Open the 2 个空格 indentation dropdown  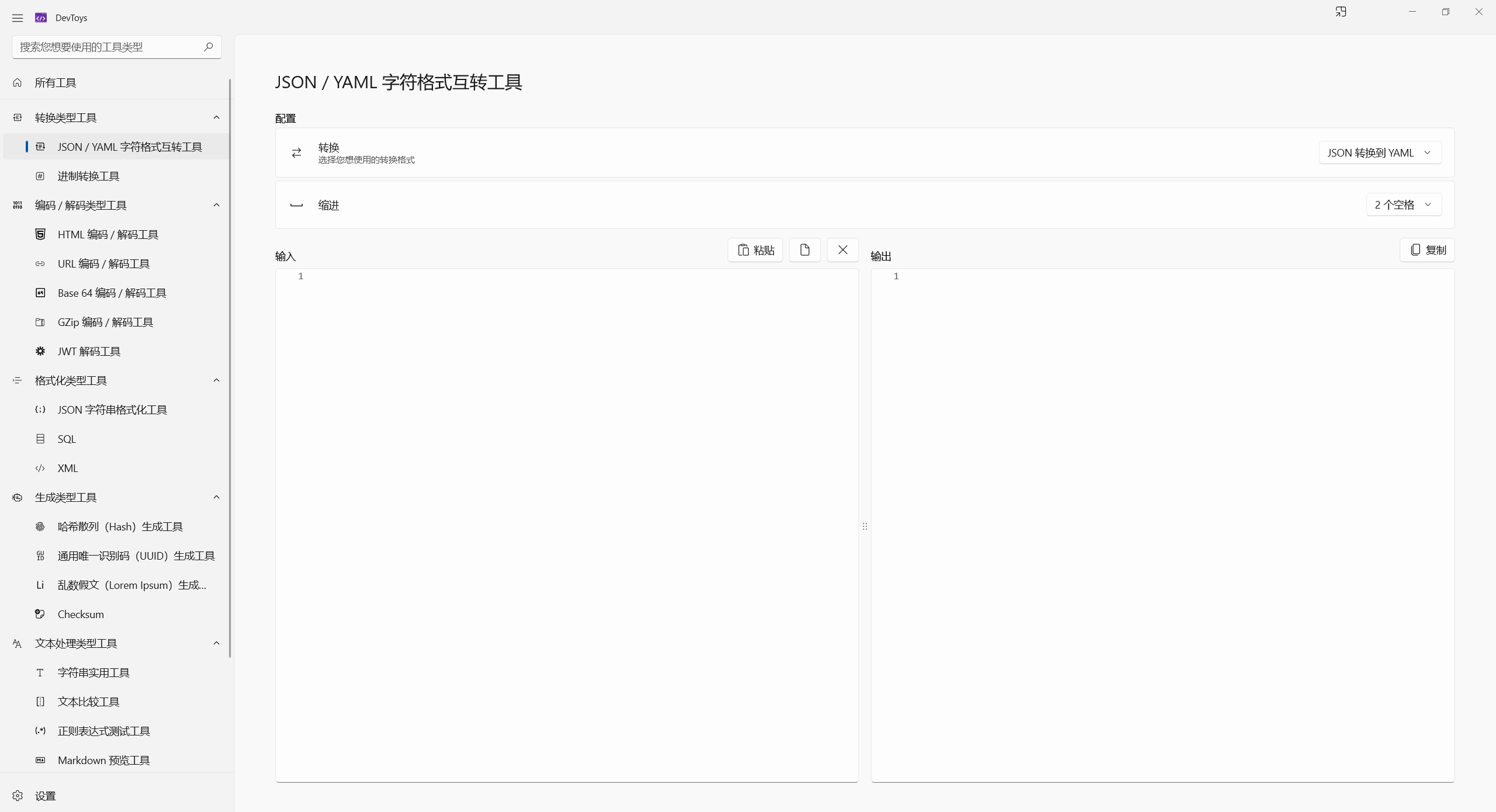click(1403, 205)
